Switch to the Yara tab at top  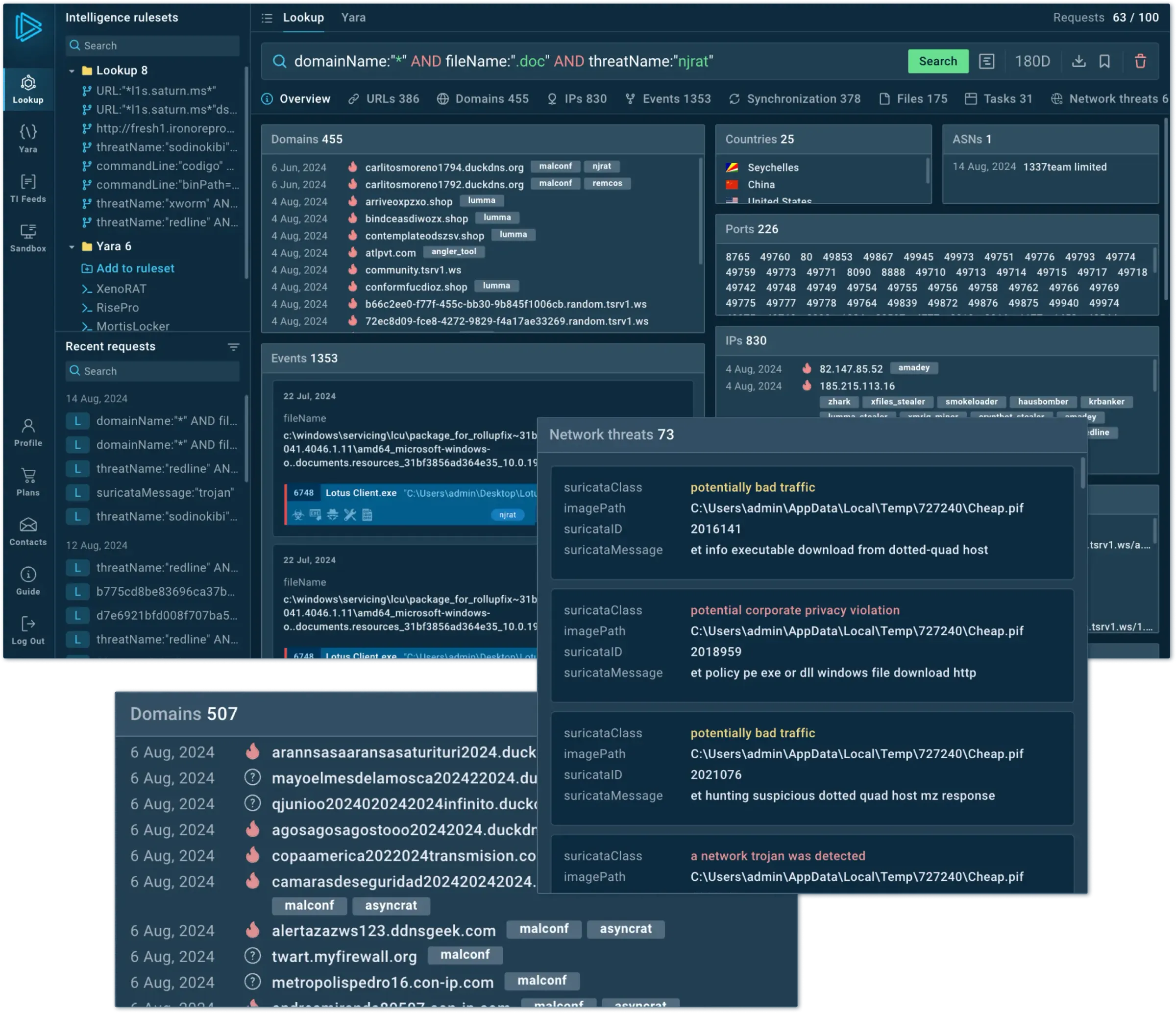click(353, 18)
